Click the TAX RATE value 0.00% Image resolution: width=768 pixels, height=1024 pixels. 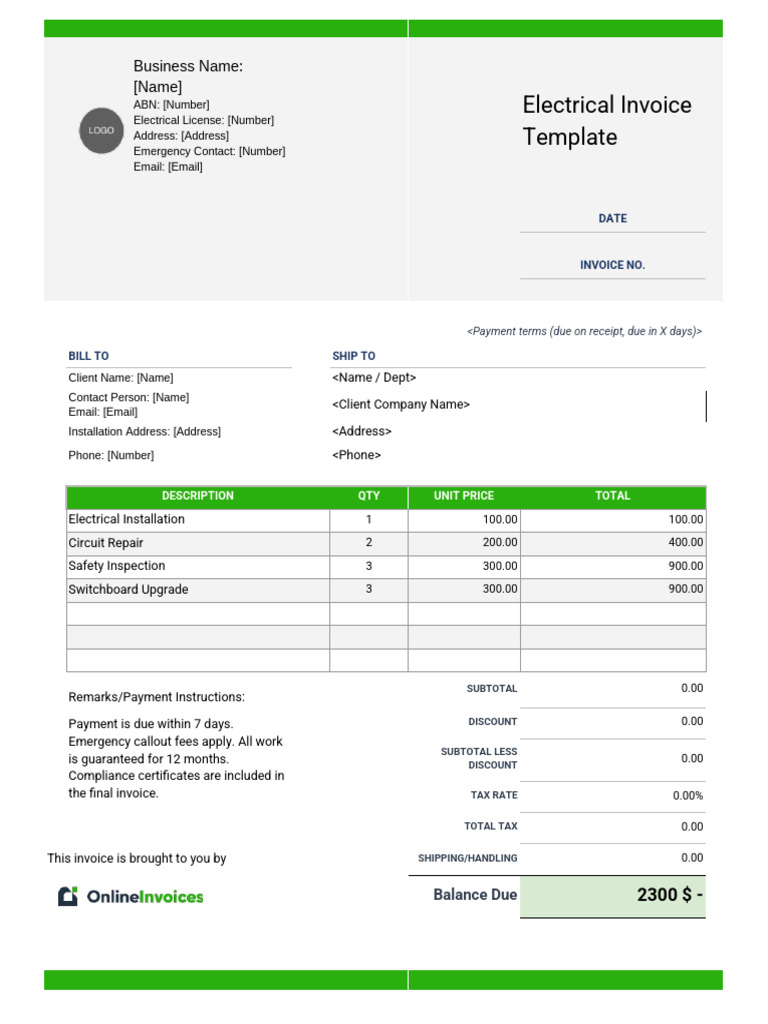[688, 795]
